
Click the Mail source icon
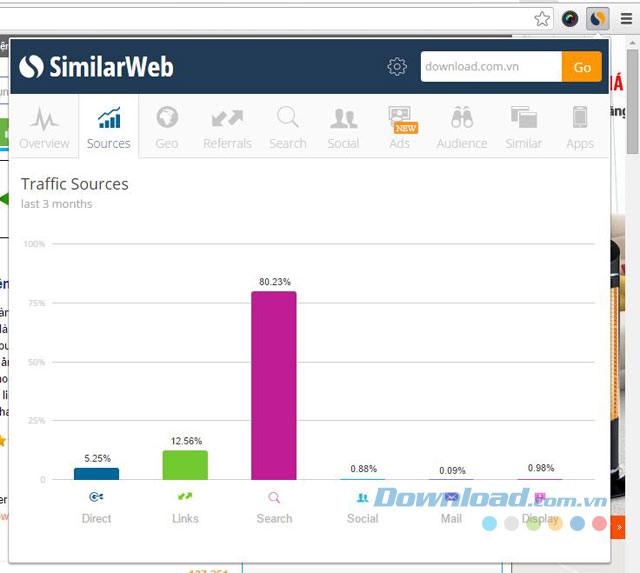451,497
